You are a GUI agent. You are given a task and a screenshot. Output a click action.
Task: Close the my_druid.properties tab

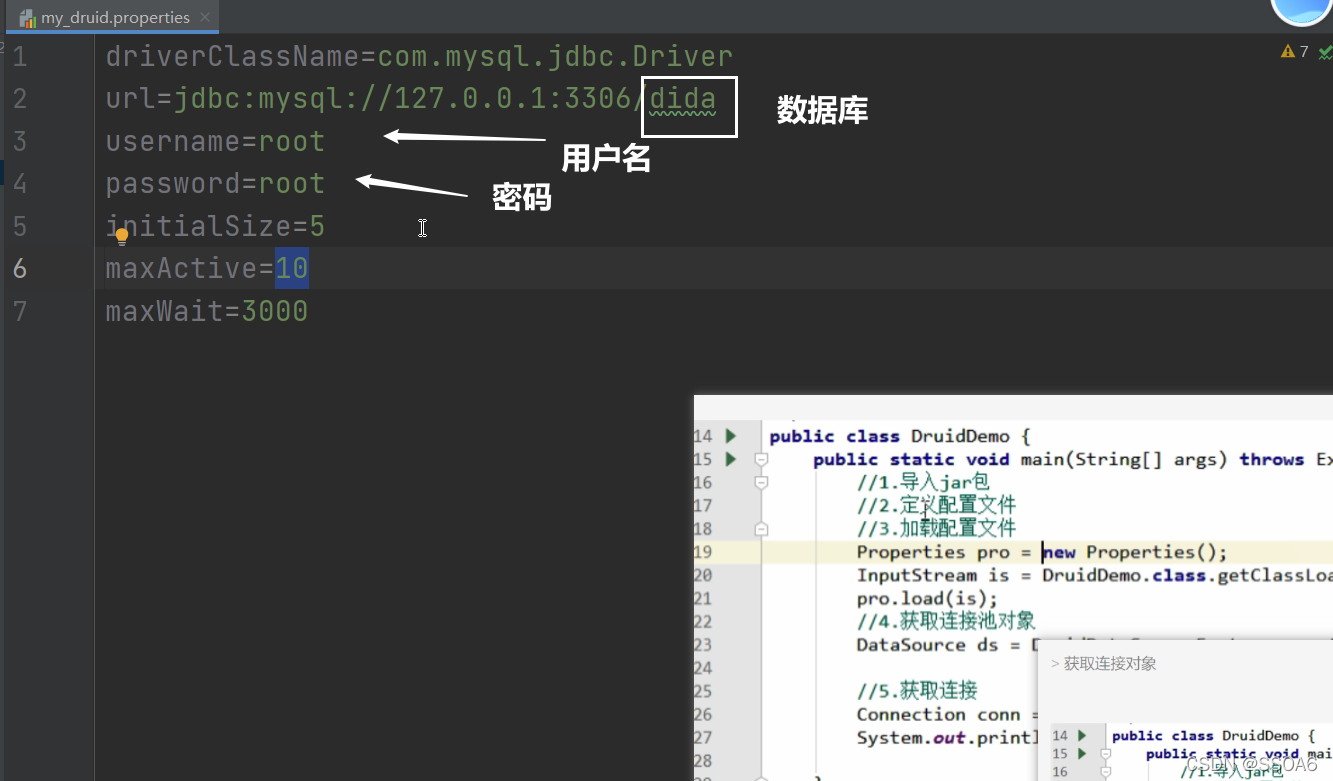pos(205,17)
